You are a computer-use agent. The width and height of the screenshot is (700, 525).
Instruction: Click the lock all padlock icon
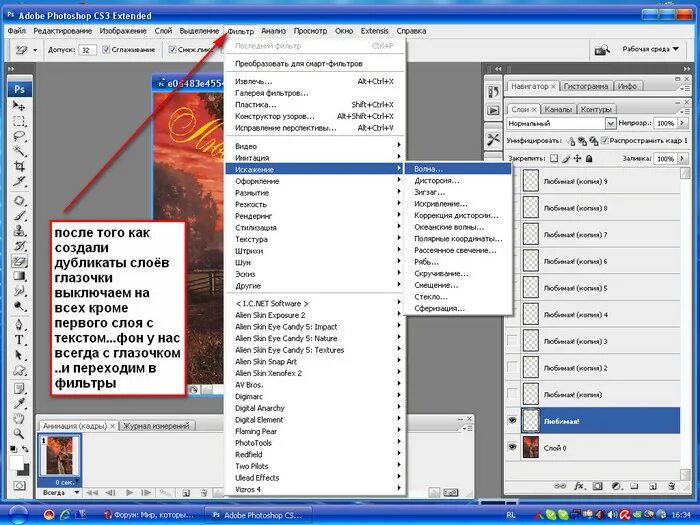(x=589, y=158)
